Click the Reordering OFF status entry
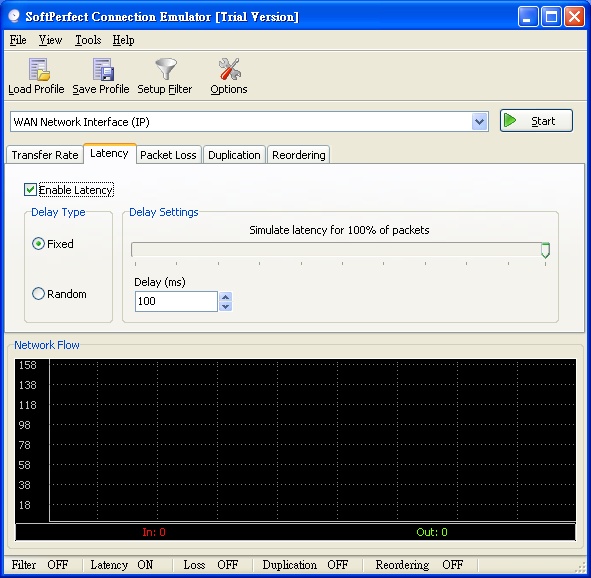 419,564
